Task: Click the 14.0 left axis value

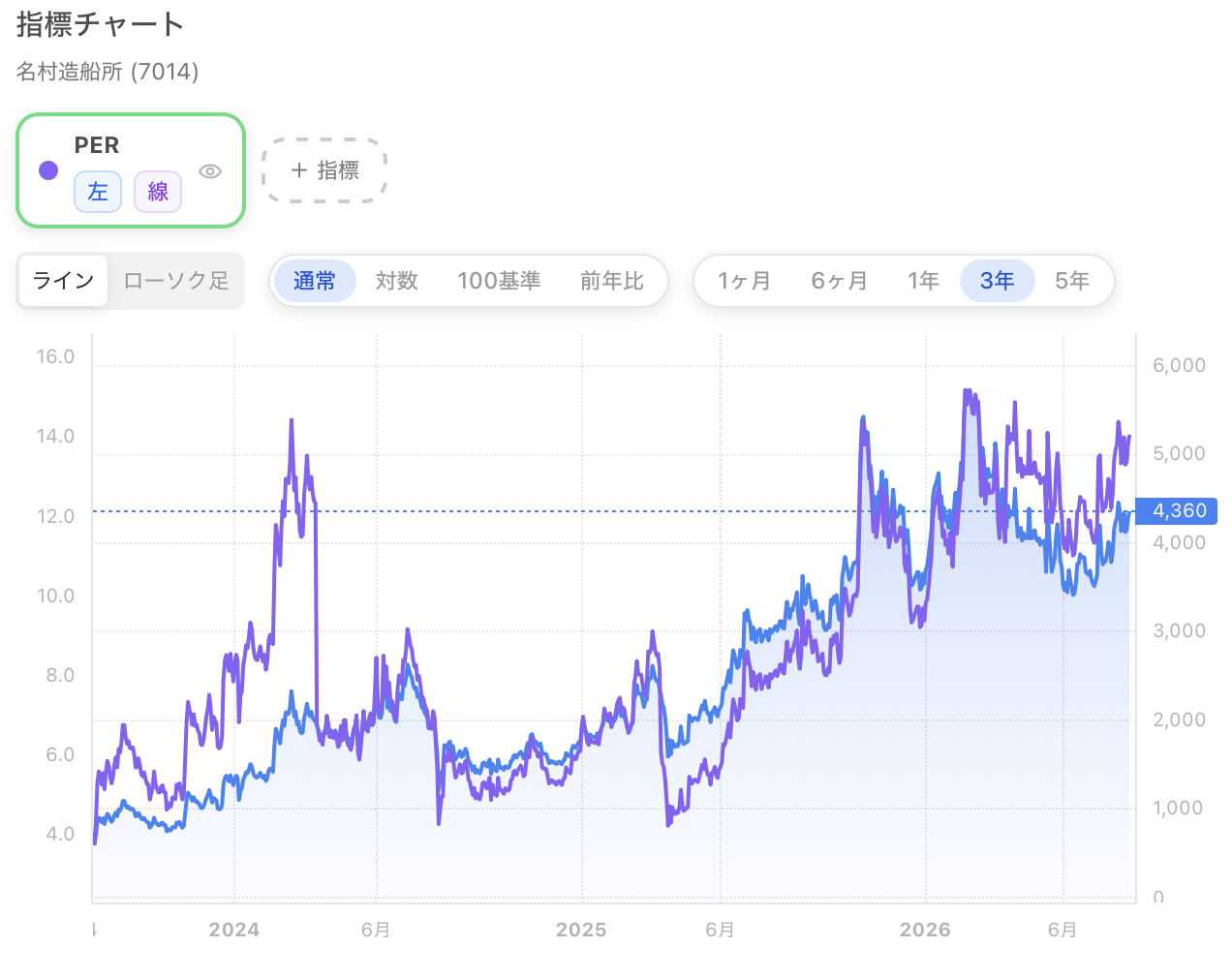Action: pyautogui.click(x=55, y=436)
